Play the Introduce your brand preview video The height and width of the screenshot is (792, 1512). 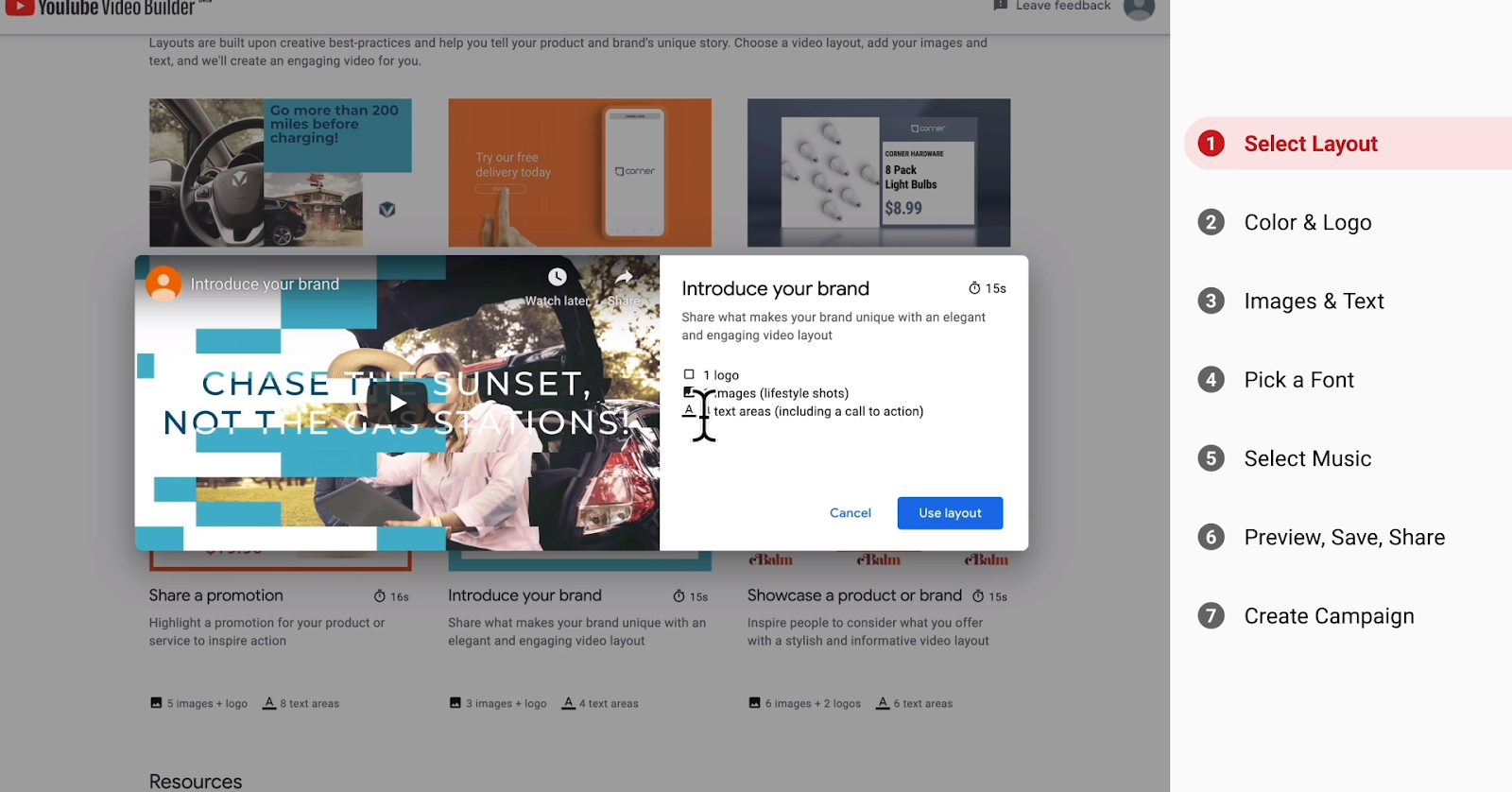[398, 404]
